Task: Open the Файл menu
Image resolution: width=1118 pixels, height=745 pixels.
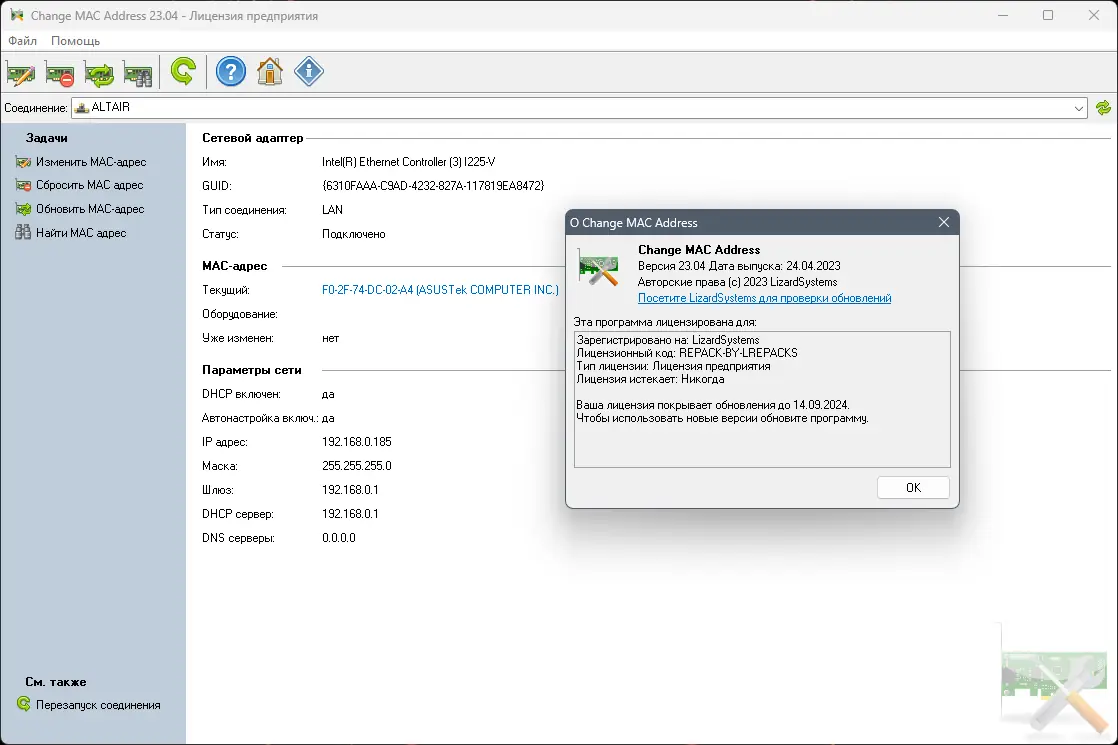Action: [x=23, y=41]
